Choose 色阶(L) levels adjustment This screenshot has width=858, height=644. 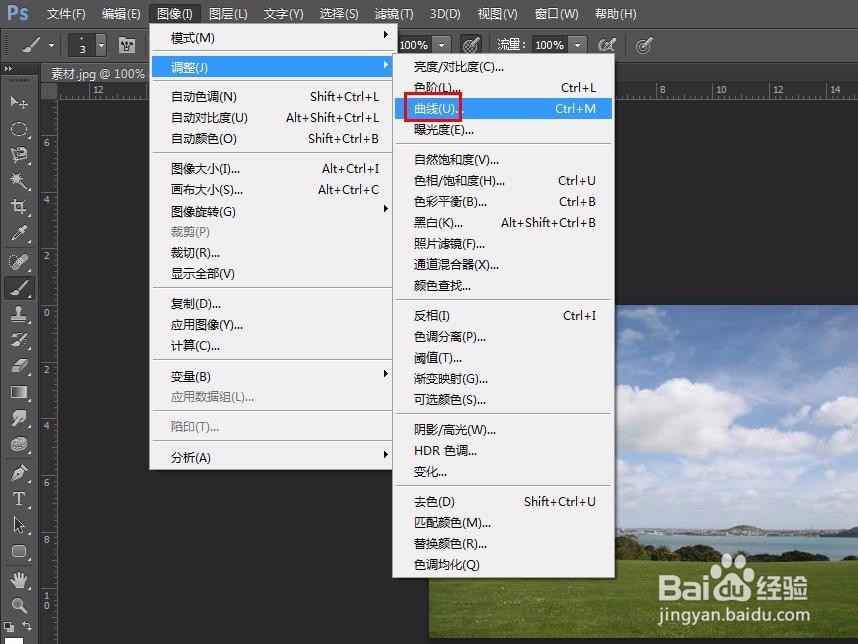point(502,88)
